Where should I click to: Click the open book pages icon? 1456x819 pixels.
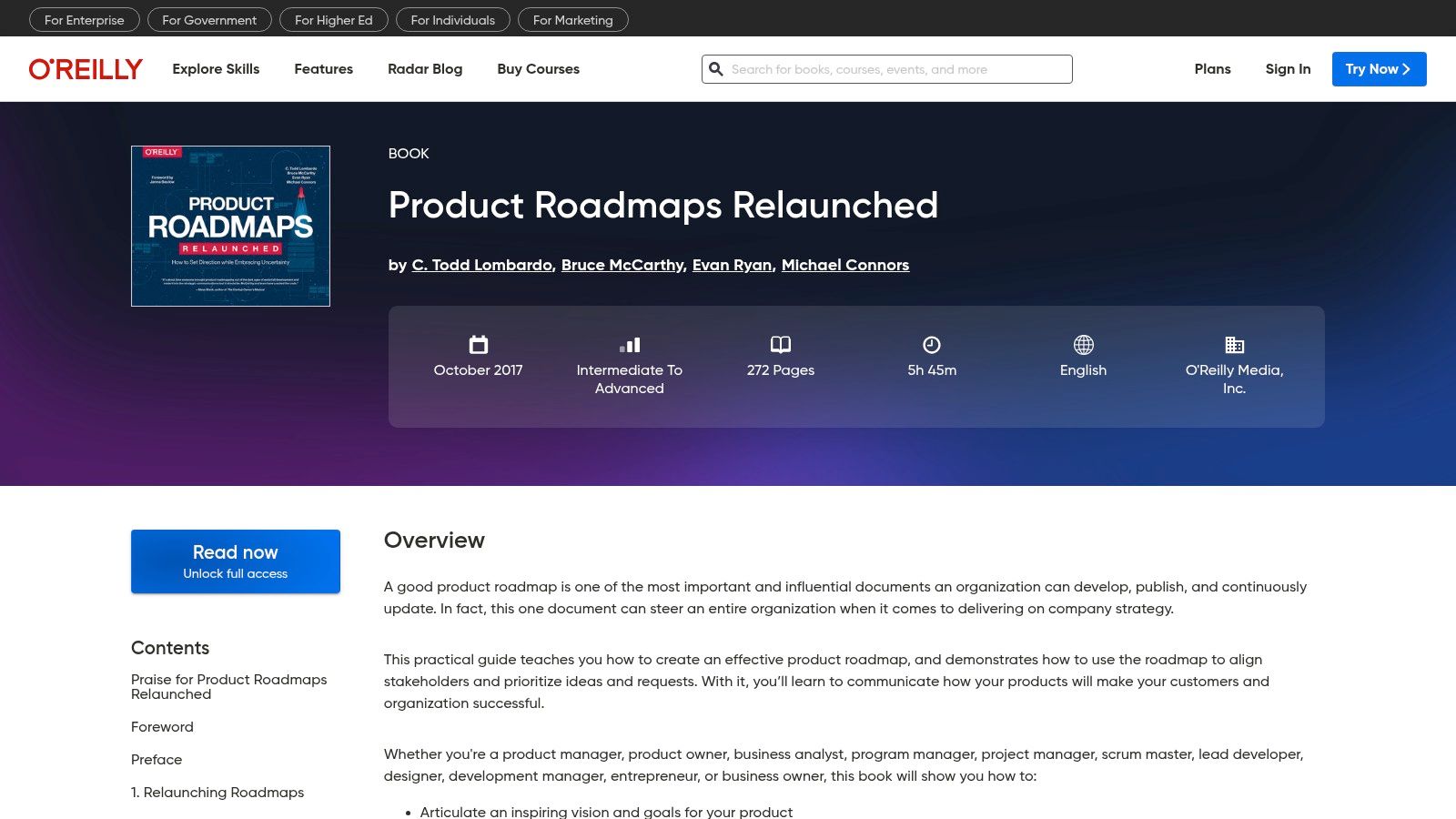click(x=780, y=345)
